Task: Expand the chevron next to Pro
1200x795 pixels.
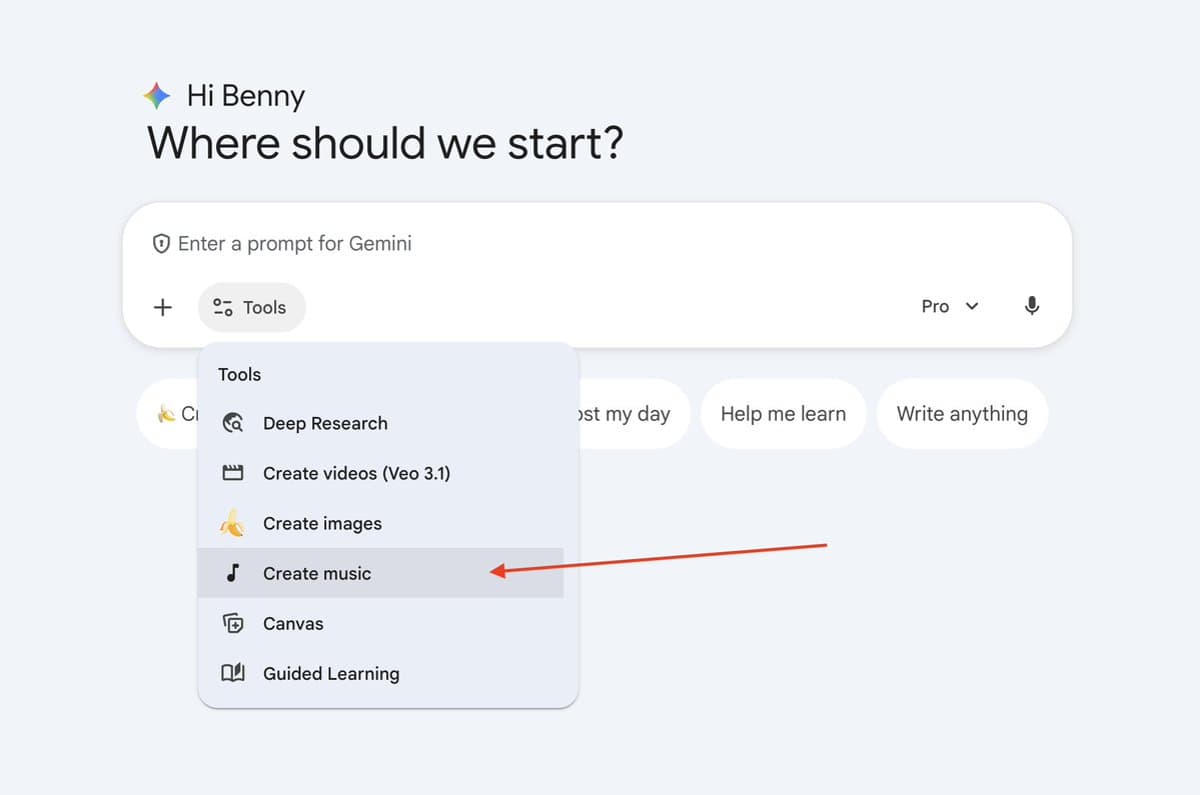Action: [x=971, y=306]
